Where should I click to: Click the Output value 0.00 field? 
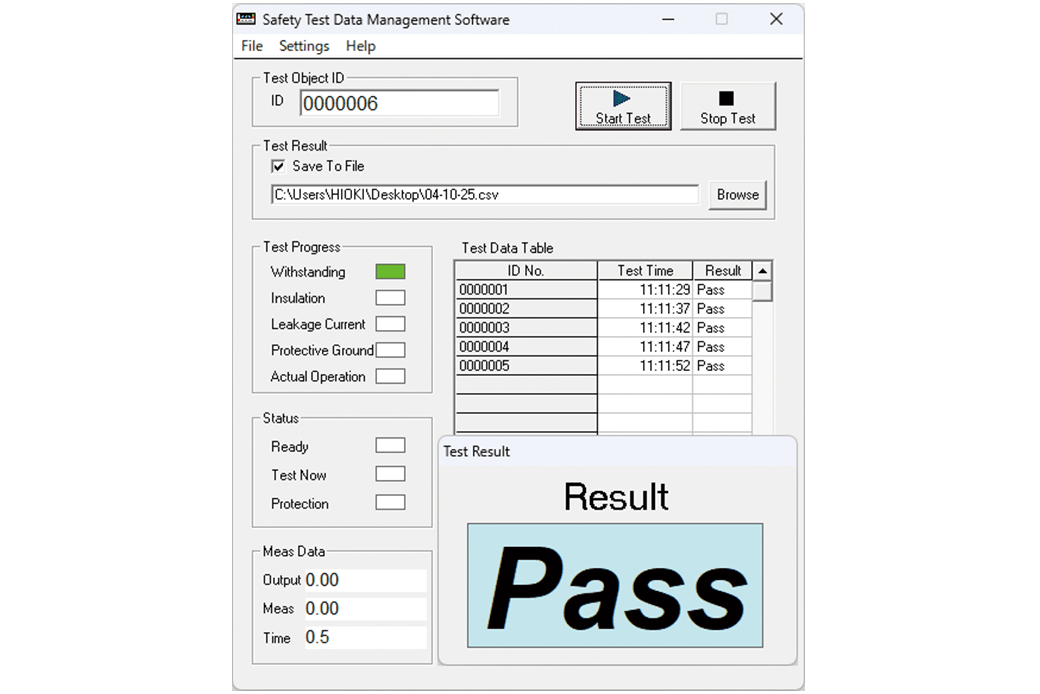pyautogui.click(x=365, y=580)
